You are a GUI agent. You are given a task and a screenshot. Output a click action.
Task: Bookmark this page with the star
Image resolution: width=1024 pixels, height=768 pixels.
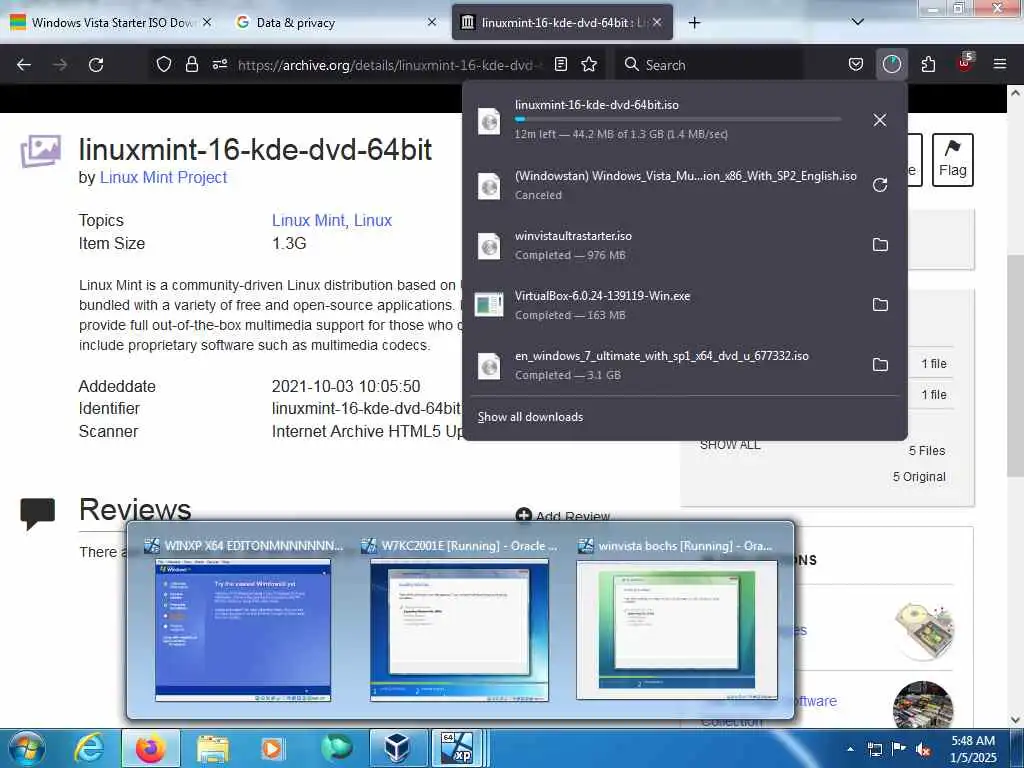589,65
